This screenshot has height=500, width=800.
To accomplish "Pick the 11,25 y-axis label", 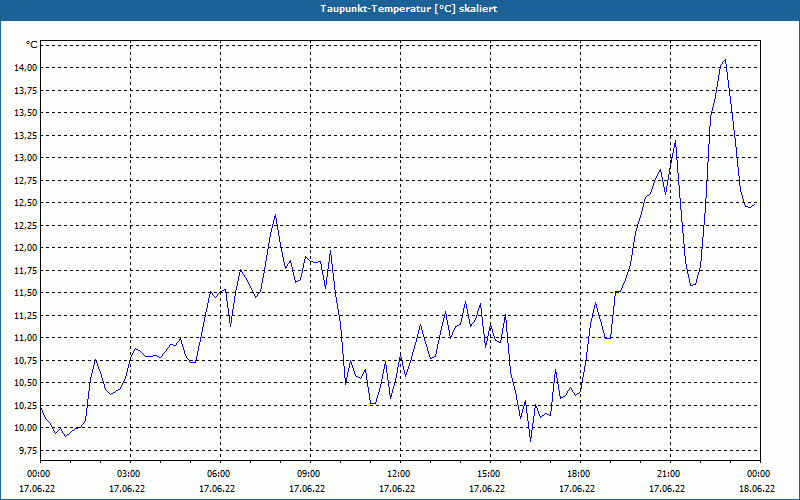I will pyautogui.click(x=26, y=315).
